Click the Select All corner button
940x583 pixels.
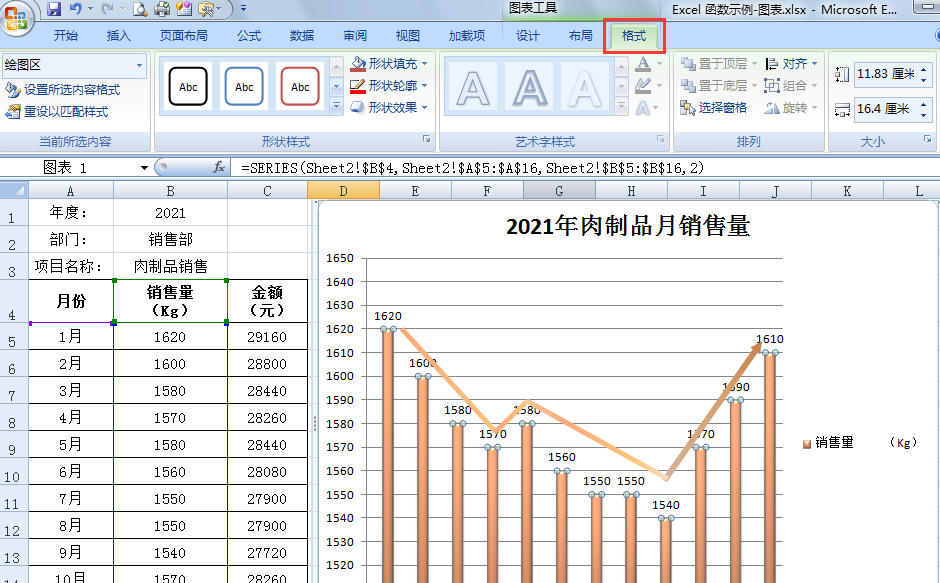[x=14, y=191]
